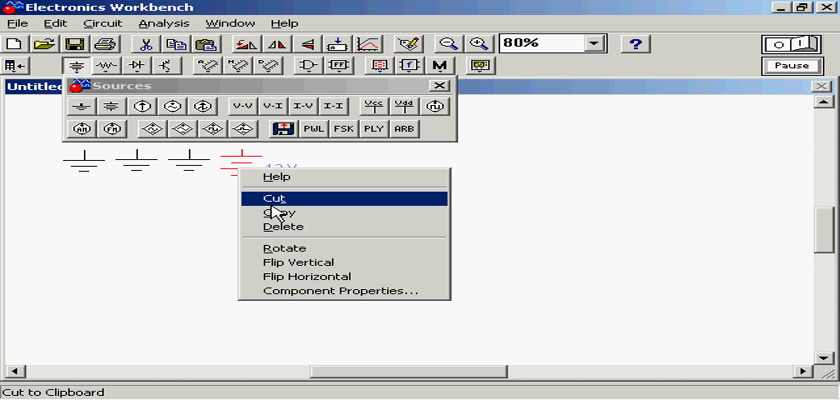Image resolution: width=840 pixels, height=400 pixels.
Task: Pick the PWL source button
Action: [313, 129]
